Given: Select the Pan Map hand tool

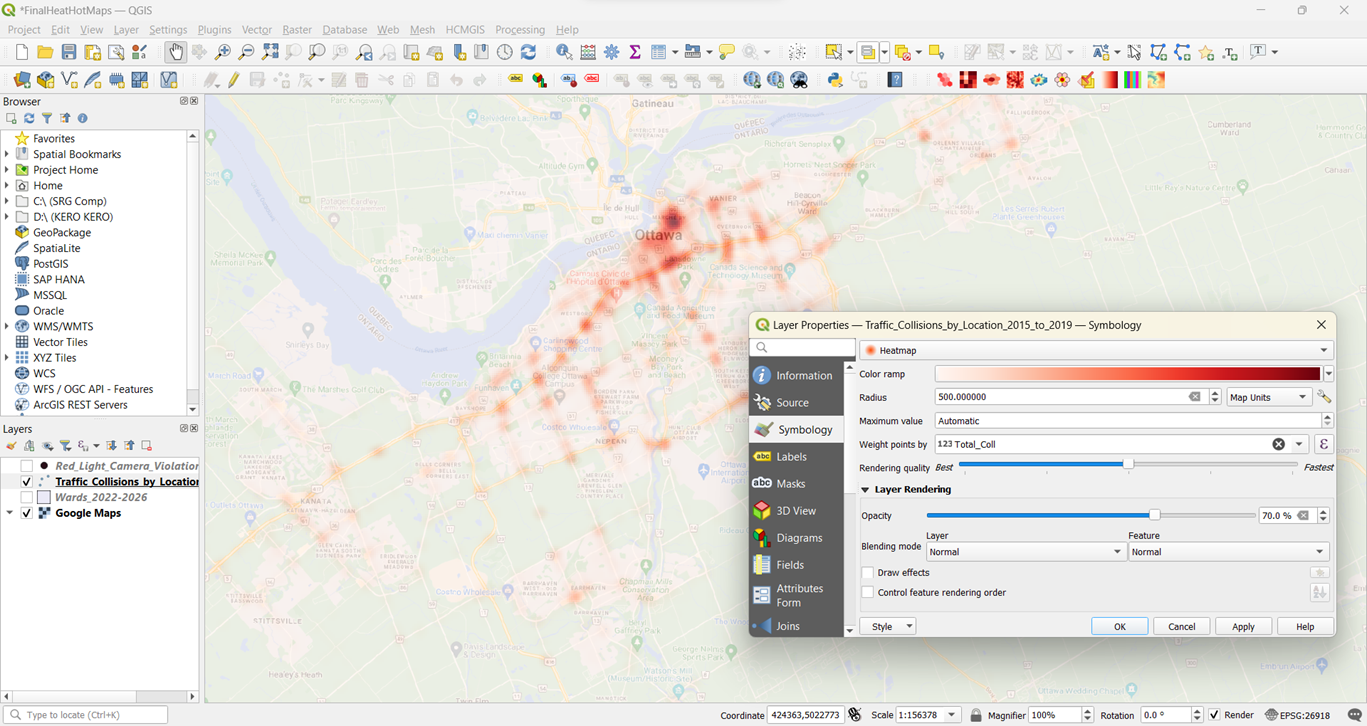Looking at the screenshot, I should pos(176,52).
